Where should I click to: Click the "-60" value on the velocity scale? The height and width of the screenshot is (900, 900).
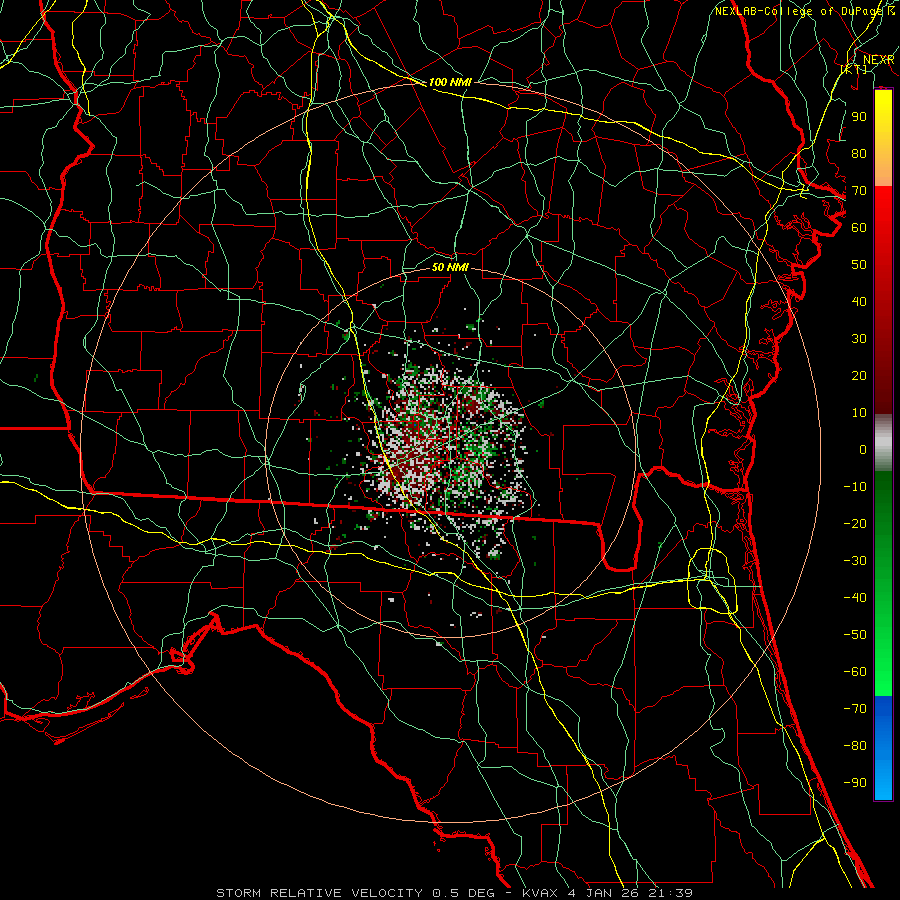coord(855,672)
